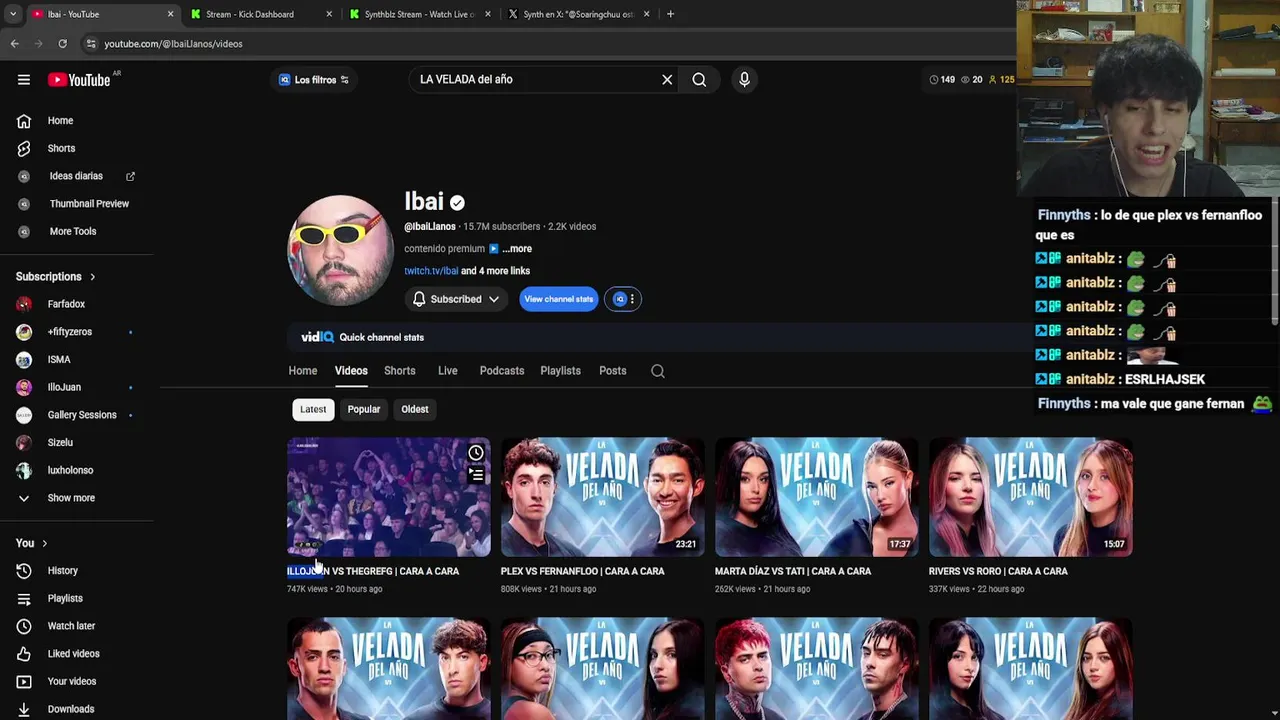The image size is (1280, 720).
Task: Go back in browser history
Action: tap(15, 44)
